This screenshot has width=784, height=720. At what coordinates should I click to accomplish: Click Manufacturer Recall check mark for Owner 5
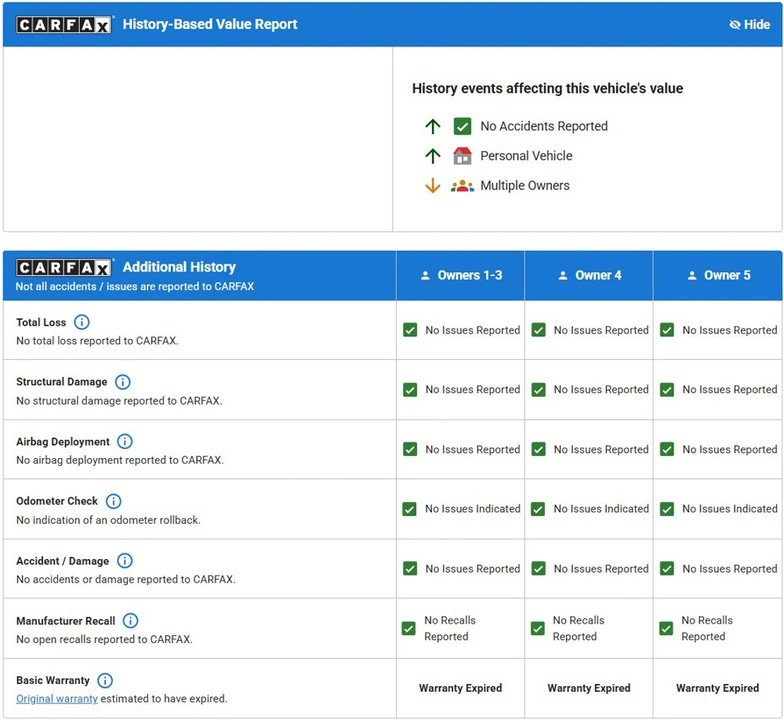(666, 628)
